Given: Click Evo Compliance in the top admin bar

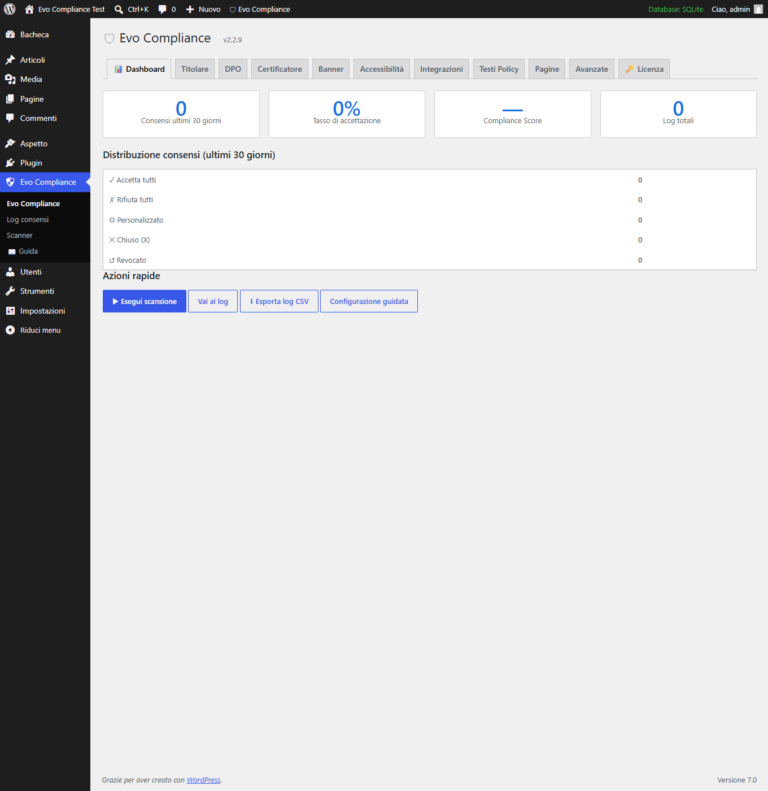Looking at the screenshot, I should pyautogui.click(x=259, y=9).
